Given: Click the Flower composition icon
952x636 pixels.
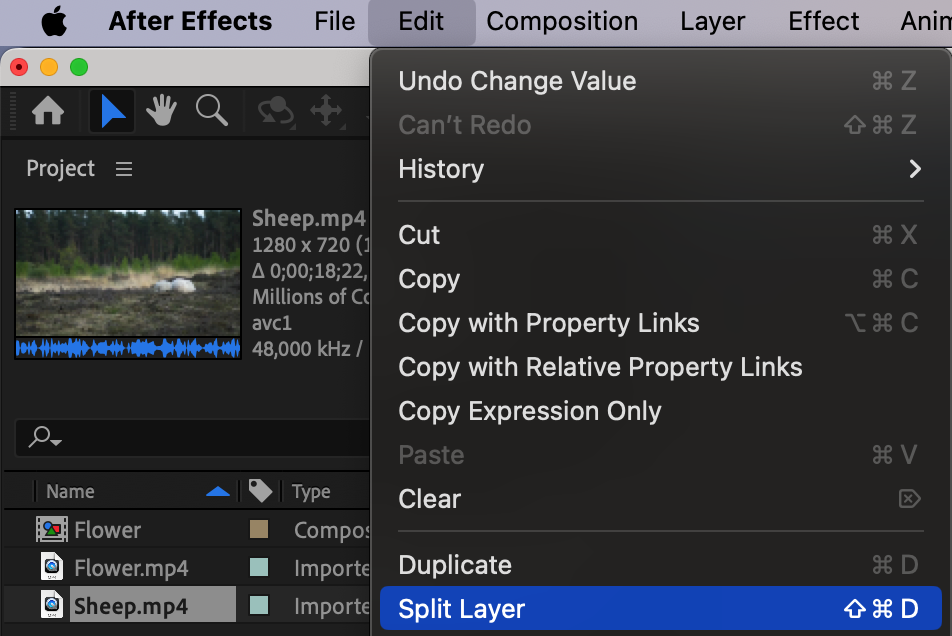Looking at the screenshot, I should tap(51, 530).
